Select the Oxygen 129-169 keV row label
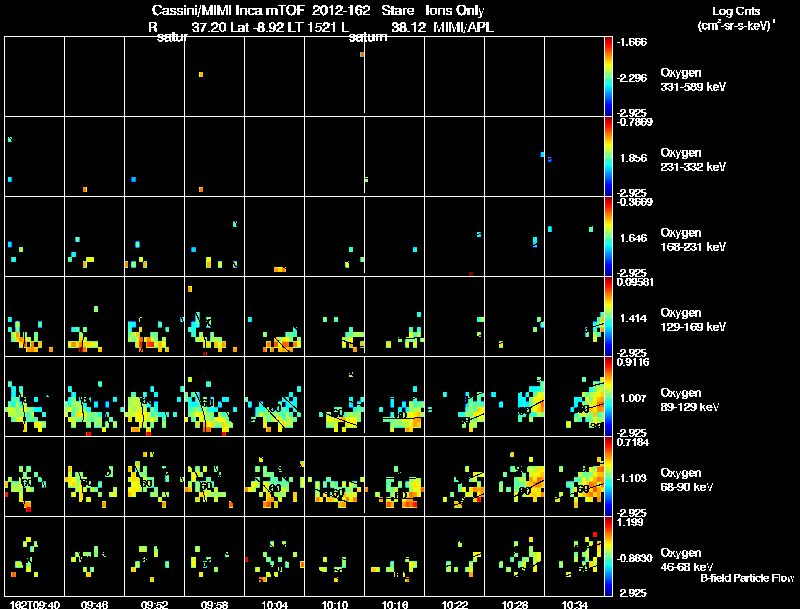The image size is (800, 609). pyautogui.click(x=693, y=320)
